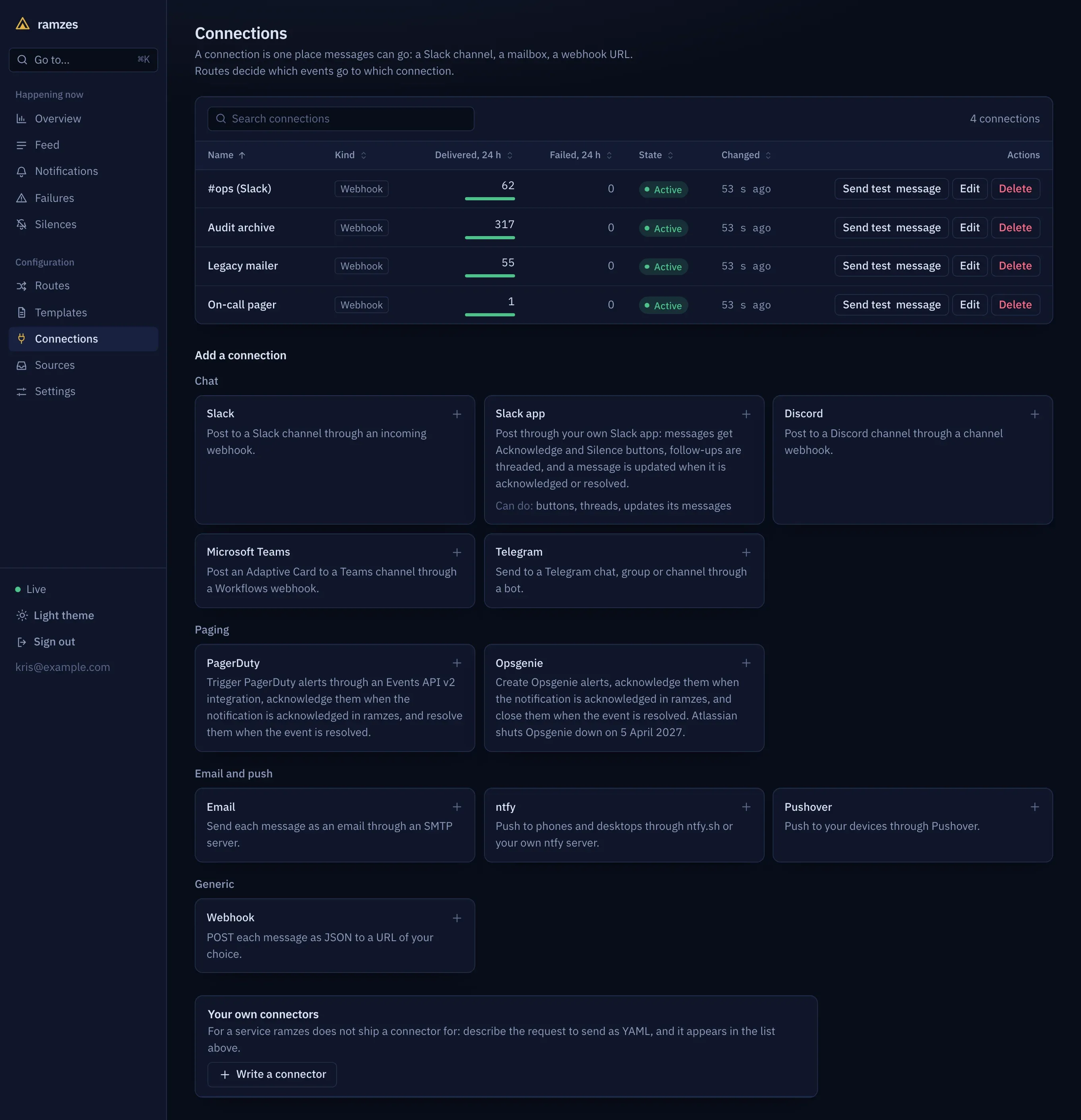Open the Routes page

[x=83, y=286]
